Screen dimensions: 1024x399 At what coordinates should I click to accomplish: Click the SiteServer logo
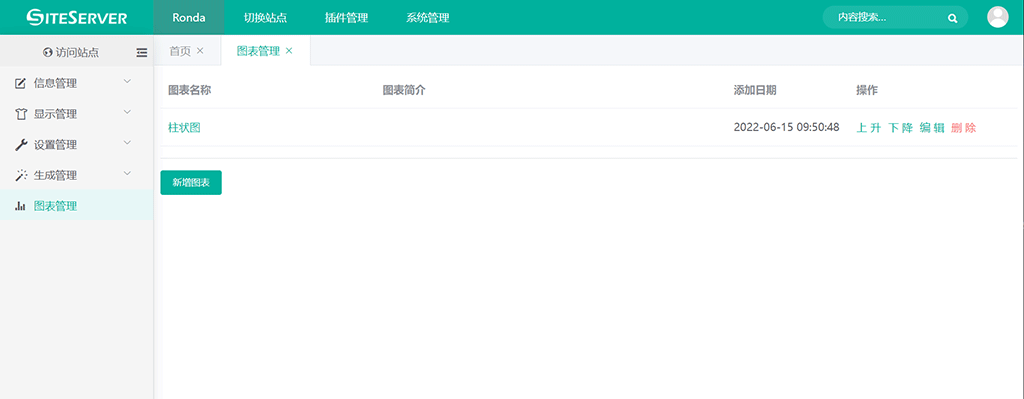(x=76, y=18)
